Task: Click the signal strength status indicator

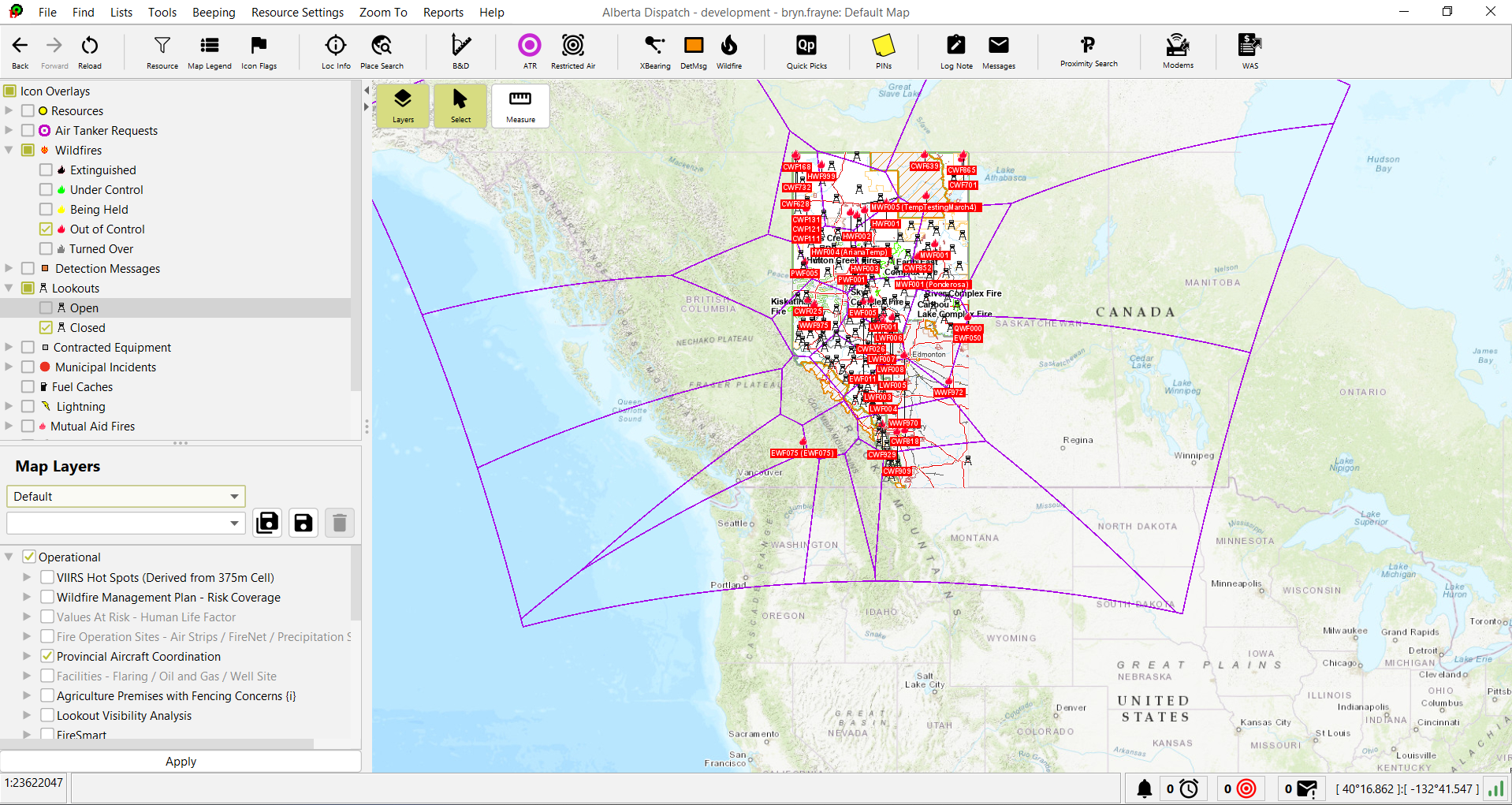Action: pyautogui.click(x=1495, y=788)
